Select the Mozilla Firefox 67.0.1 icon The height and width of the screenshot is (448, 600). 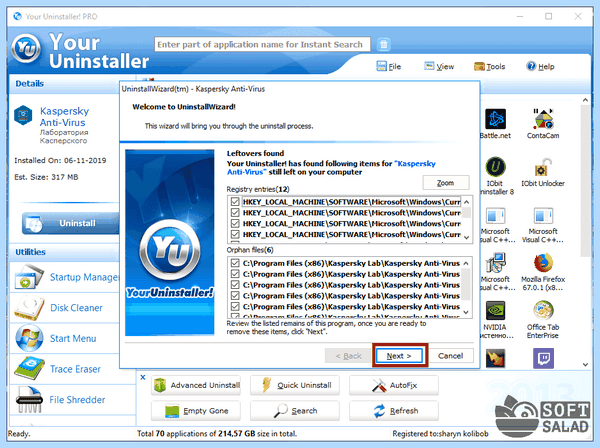[543, 262]
